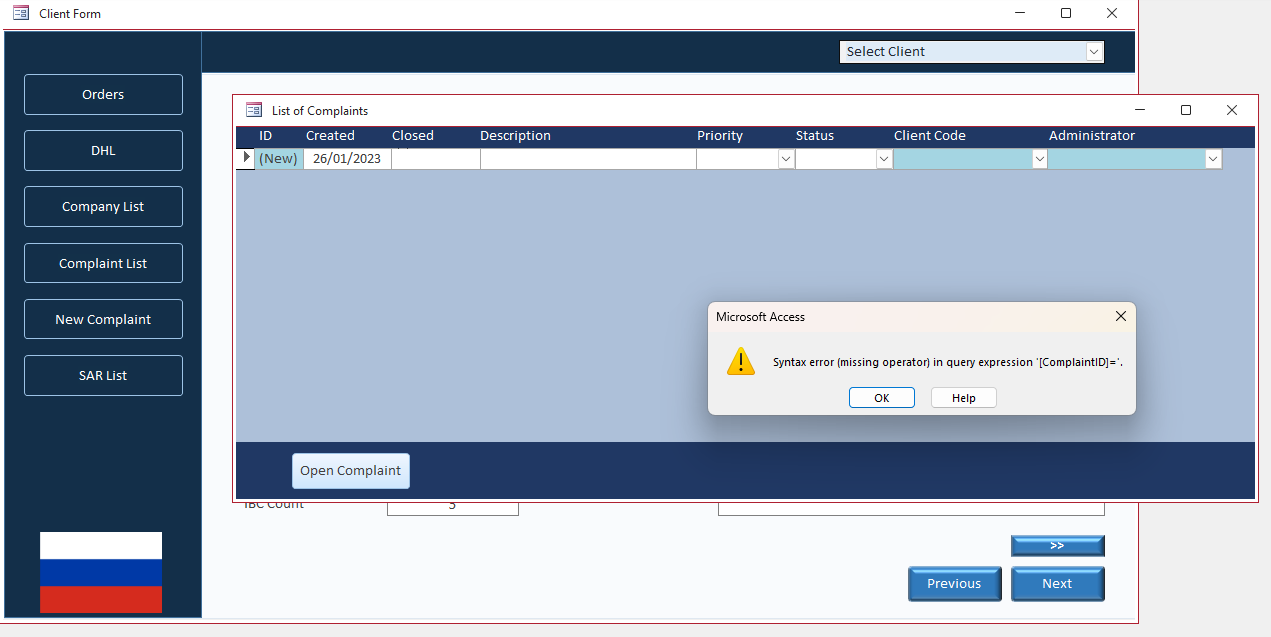Click the record selector arrow on new row
Image resolution: width=1271 pixels, height=637 pixels.
click(x=246, y=158)
